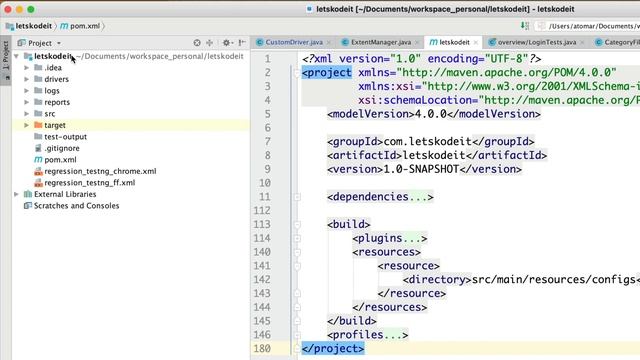
Task: Toggle fold of project tag on line 2
Action: click(x=297, y=73)
